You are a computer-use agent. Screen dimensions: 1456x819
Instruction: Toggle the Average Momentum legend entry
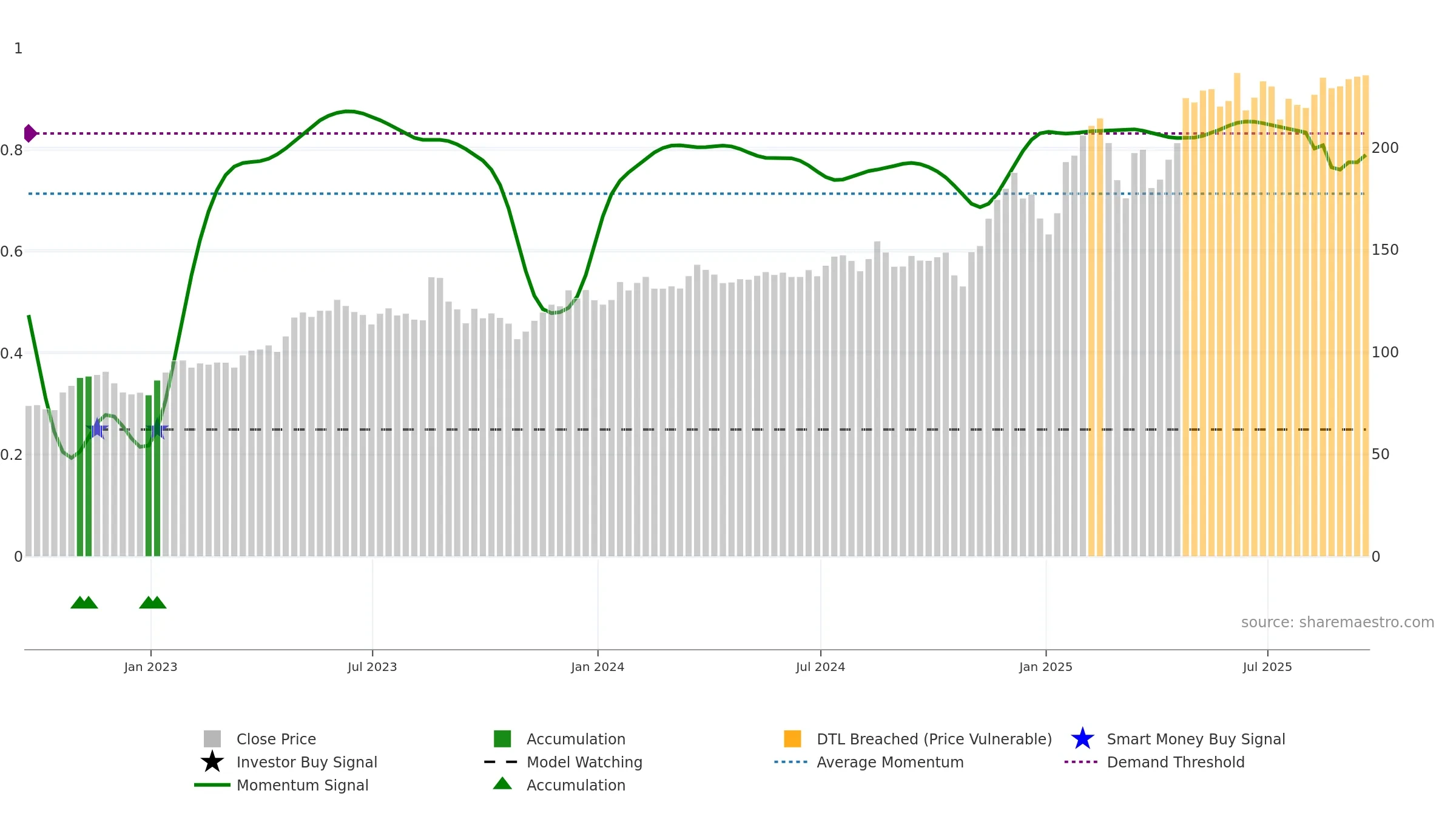pos(889,762)
